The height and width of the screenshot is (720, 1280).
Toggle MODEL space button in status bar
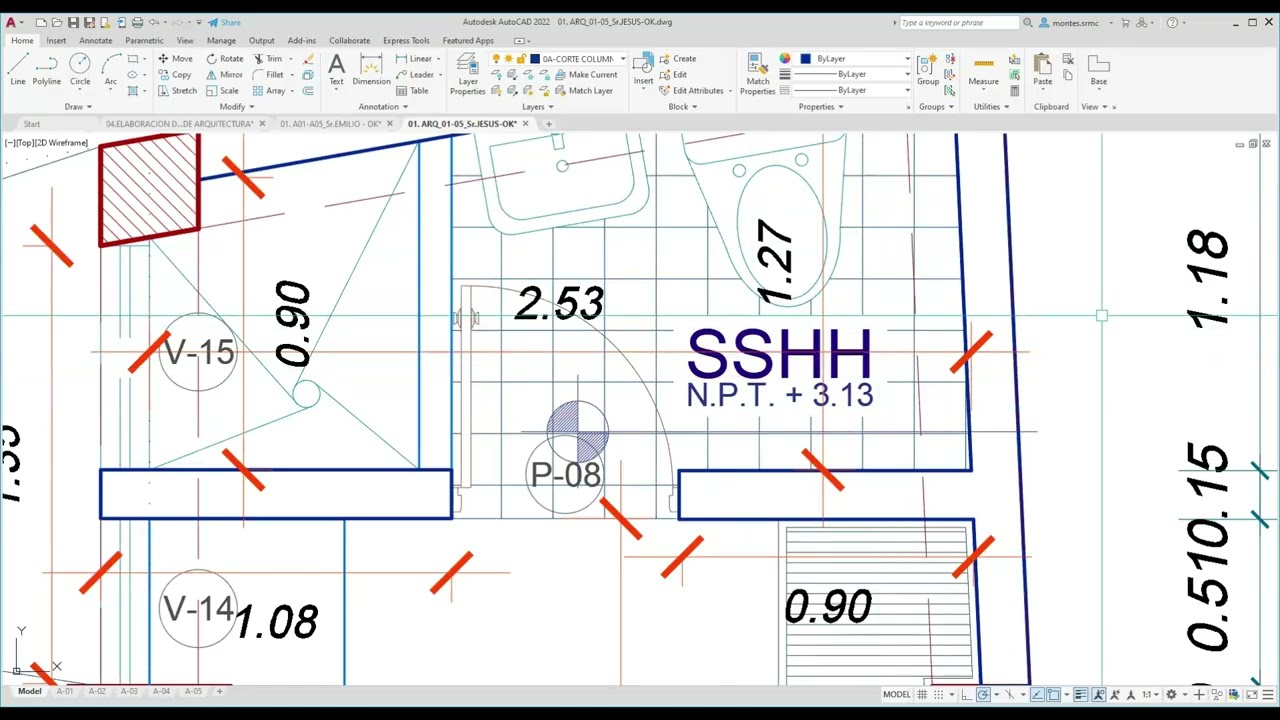click(x=896, y=694)
